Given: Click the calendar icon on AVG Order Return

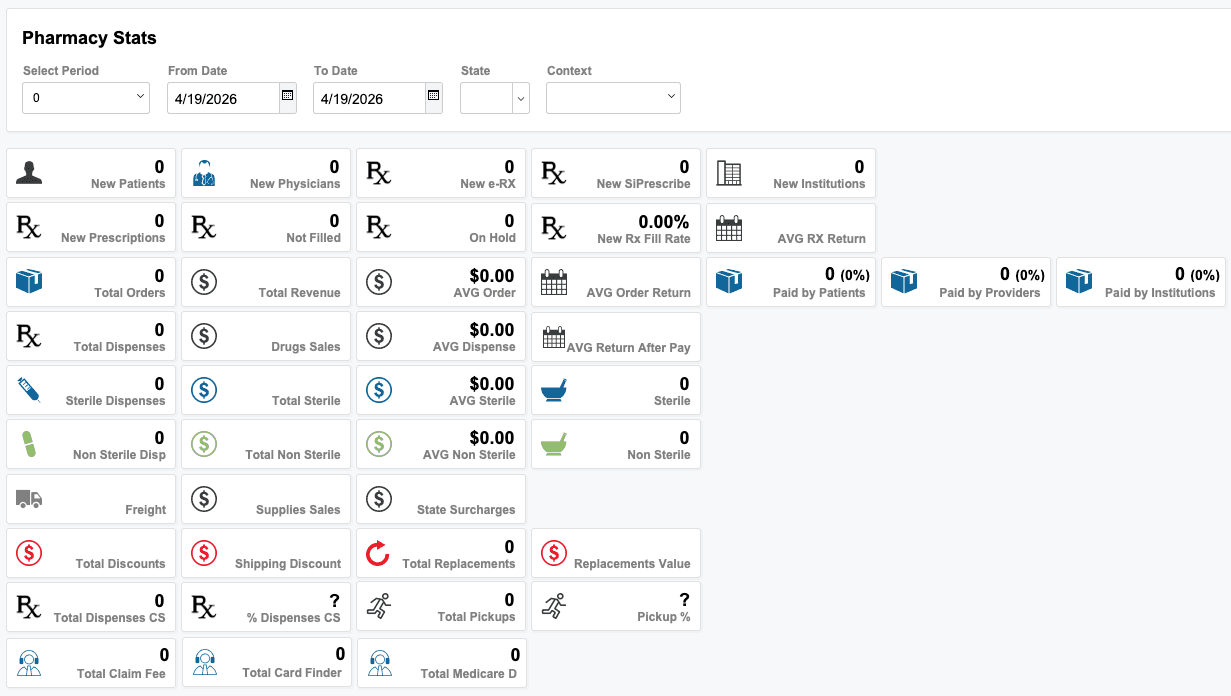Looking at the screenshot, I should (x=554, y=282).
